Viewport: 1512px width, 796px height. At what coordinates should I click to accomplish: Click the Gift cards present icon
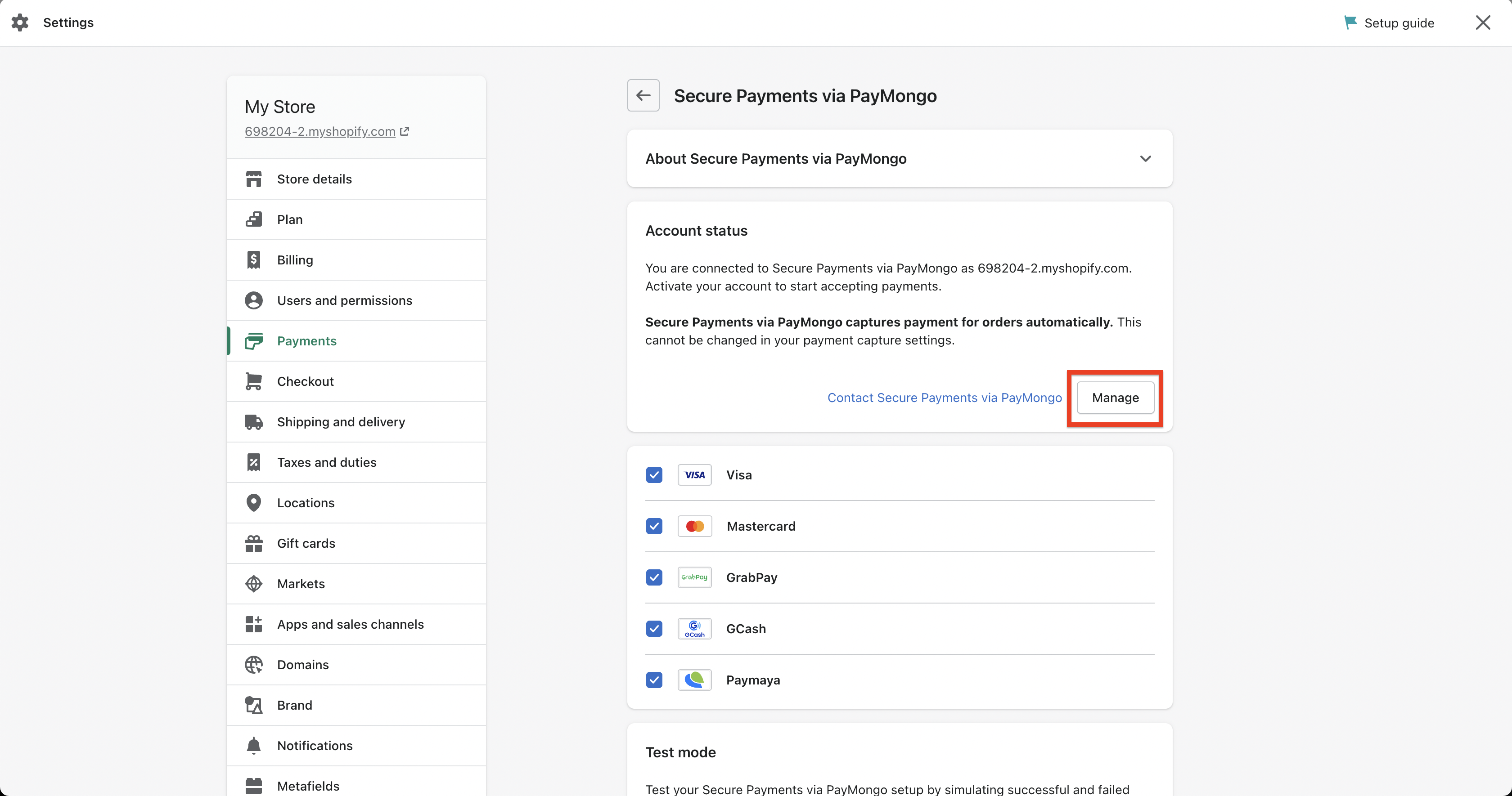click(253, 543)
